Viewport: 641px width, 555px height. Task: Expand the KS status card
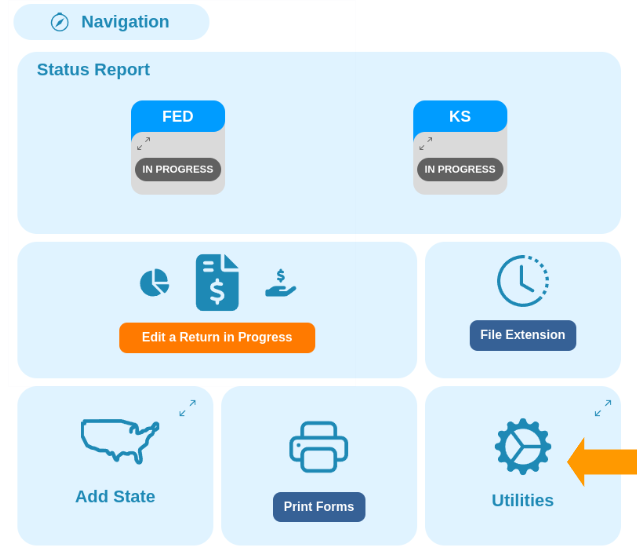(x=426, y=143)
